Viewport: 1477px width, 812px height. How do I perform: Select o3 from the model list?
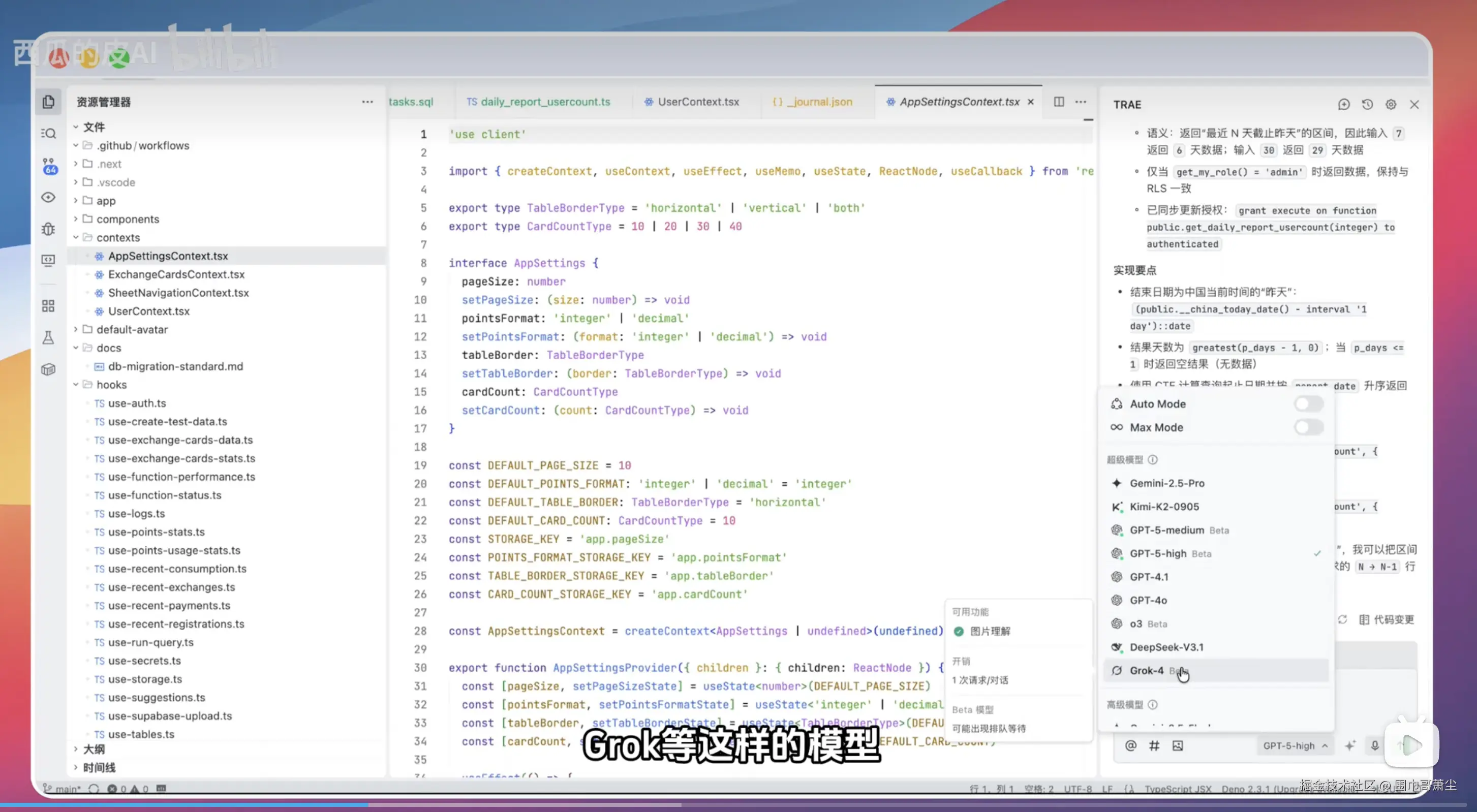pos(1216,623)
